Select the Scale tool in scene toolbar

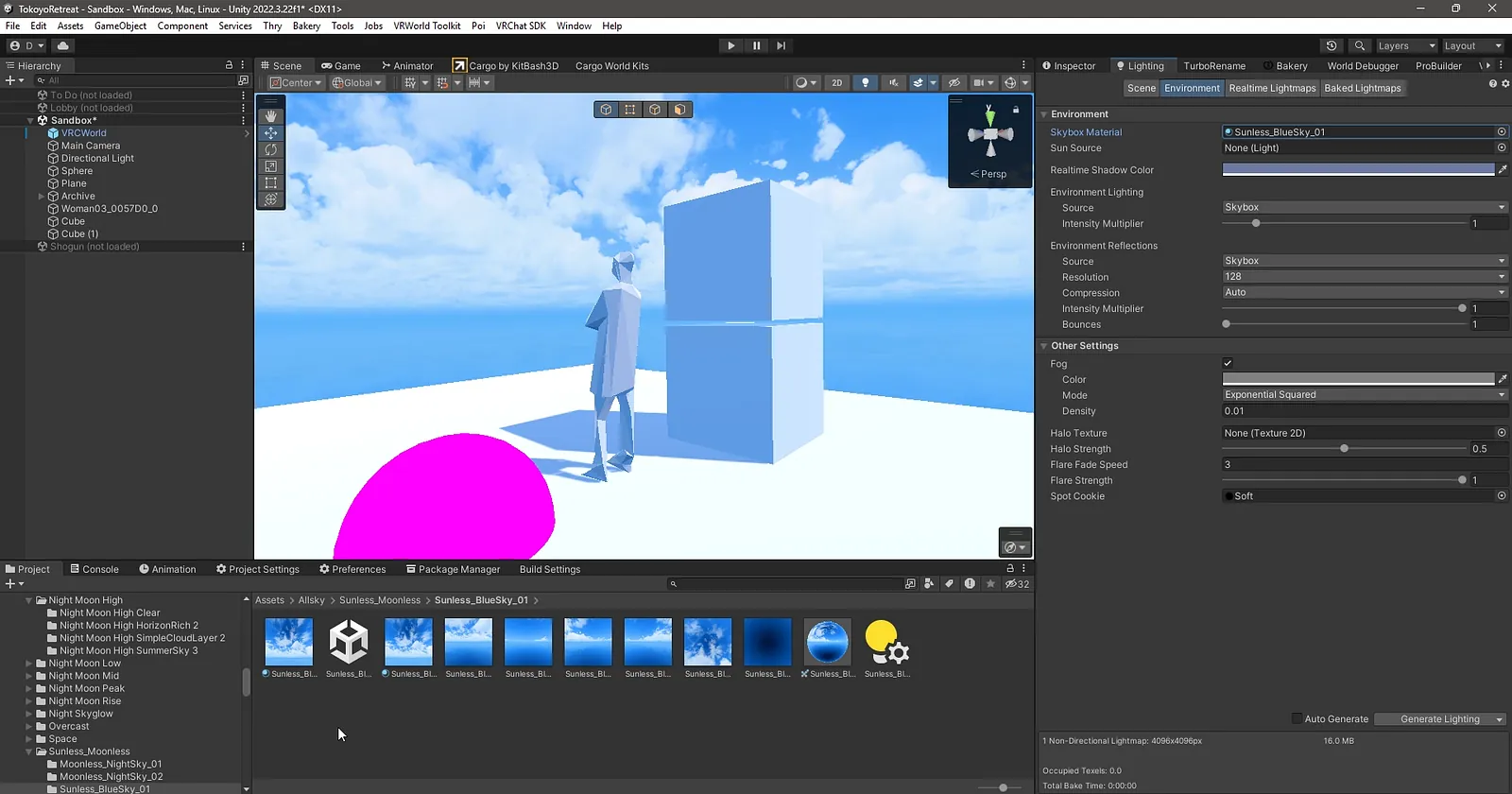[271, 166]
